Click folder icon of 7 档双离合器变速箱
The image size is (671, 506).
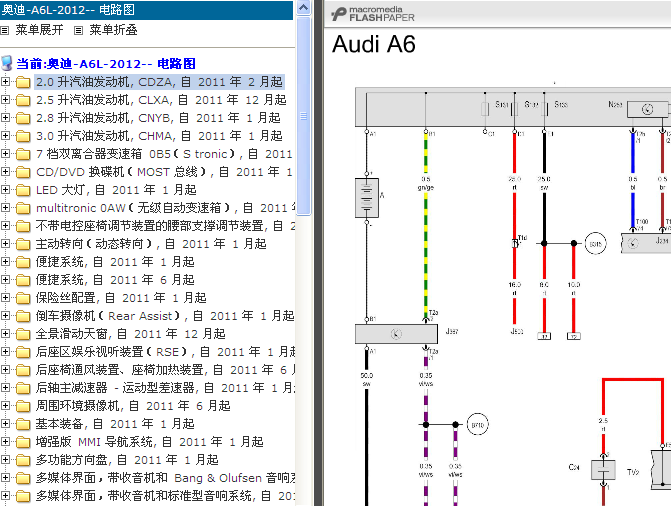[x=23, y=154]
